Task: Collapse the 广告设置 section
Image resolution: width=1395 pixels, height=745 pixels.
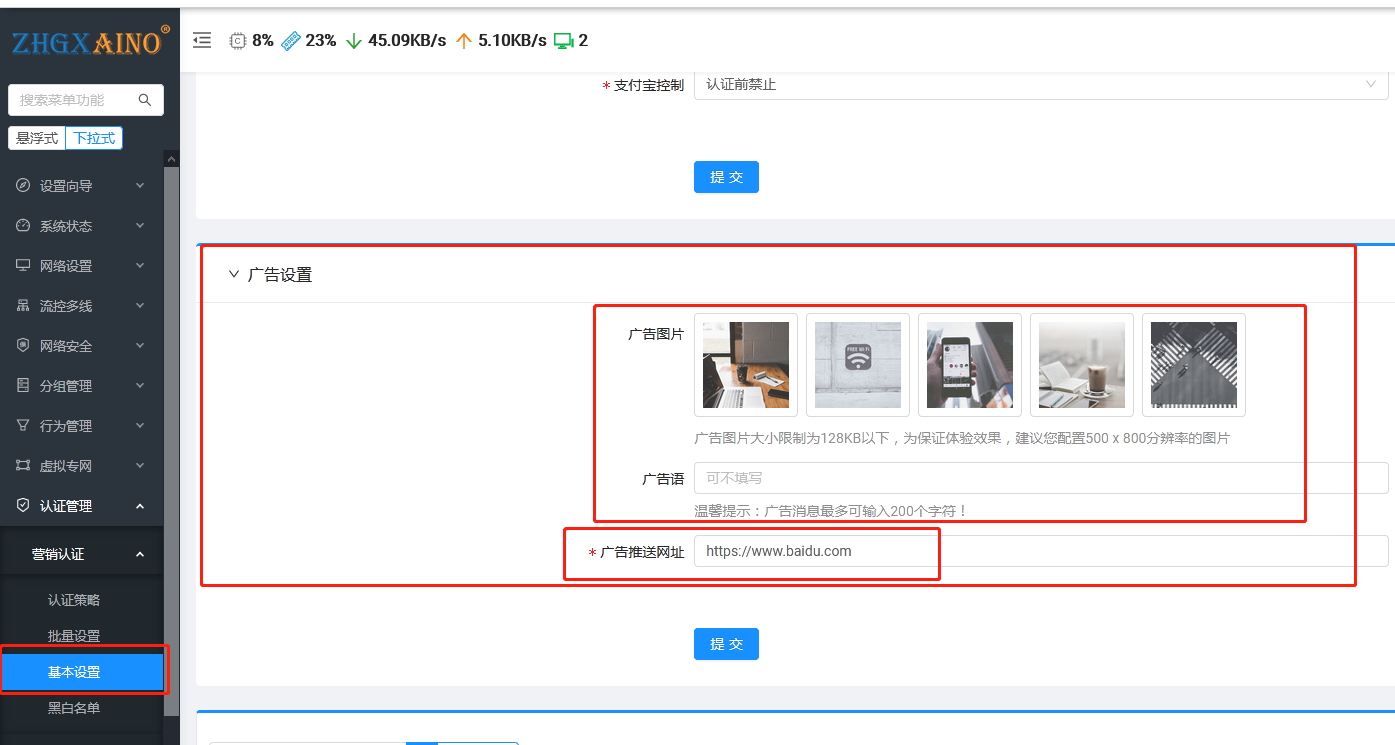Action: [x=234, y=274]
